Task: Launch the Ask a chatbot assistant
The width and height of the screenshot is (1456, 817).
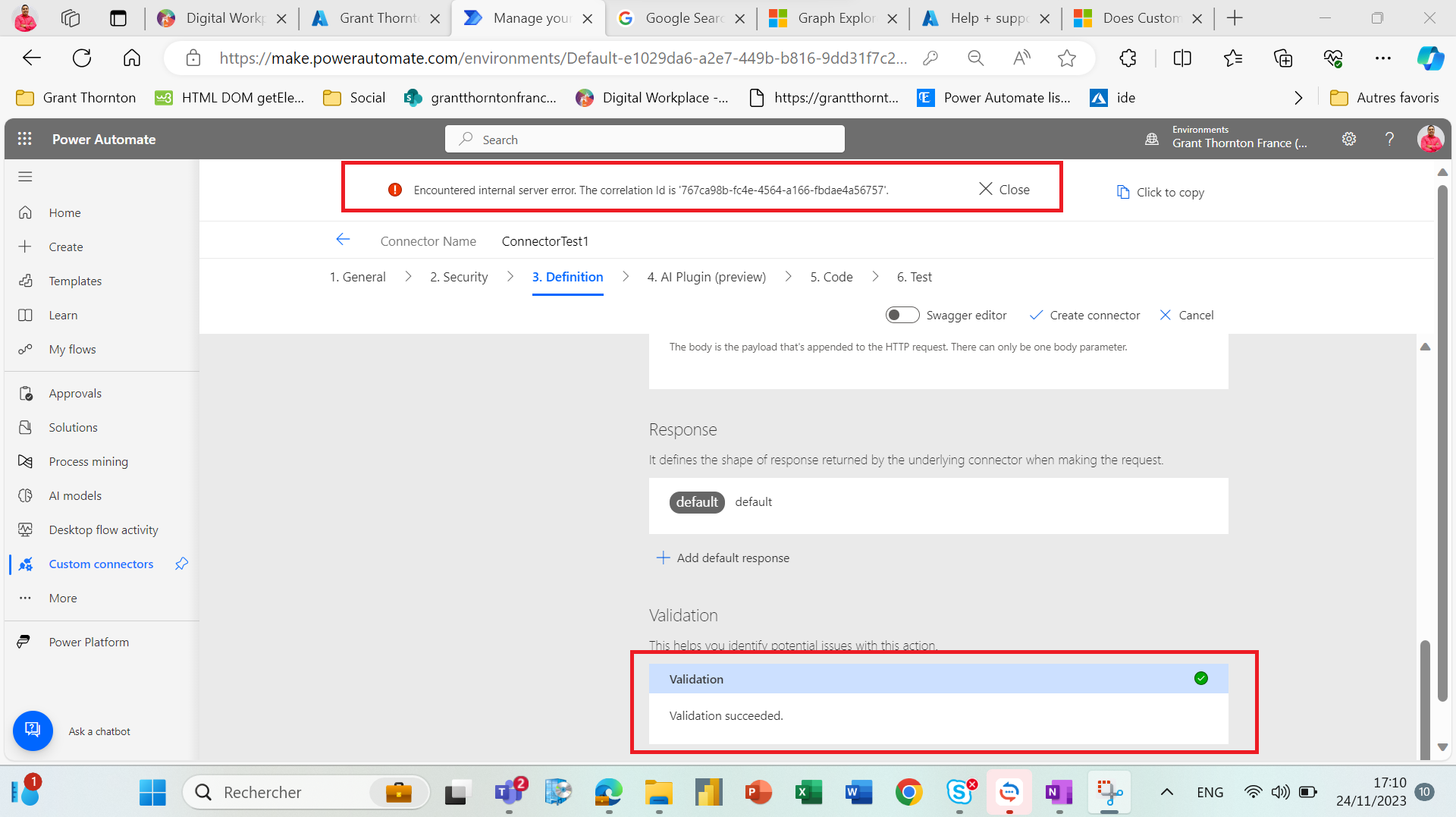Action: pyautogui.click(x=33, y=731)
